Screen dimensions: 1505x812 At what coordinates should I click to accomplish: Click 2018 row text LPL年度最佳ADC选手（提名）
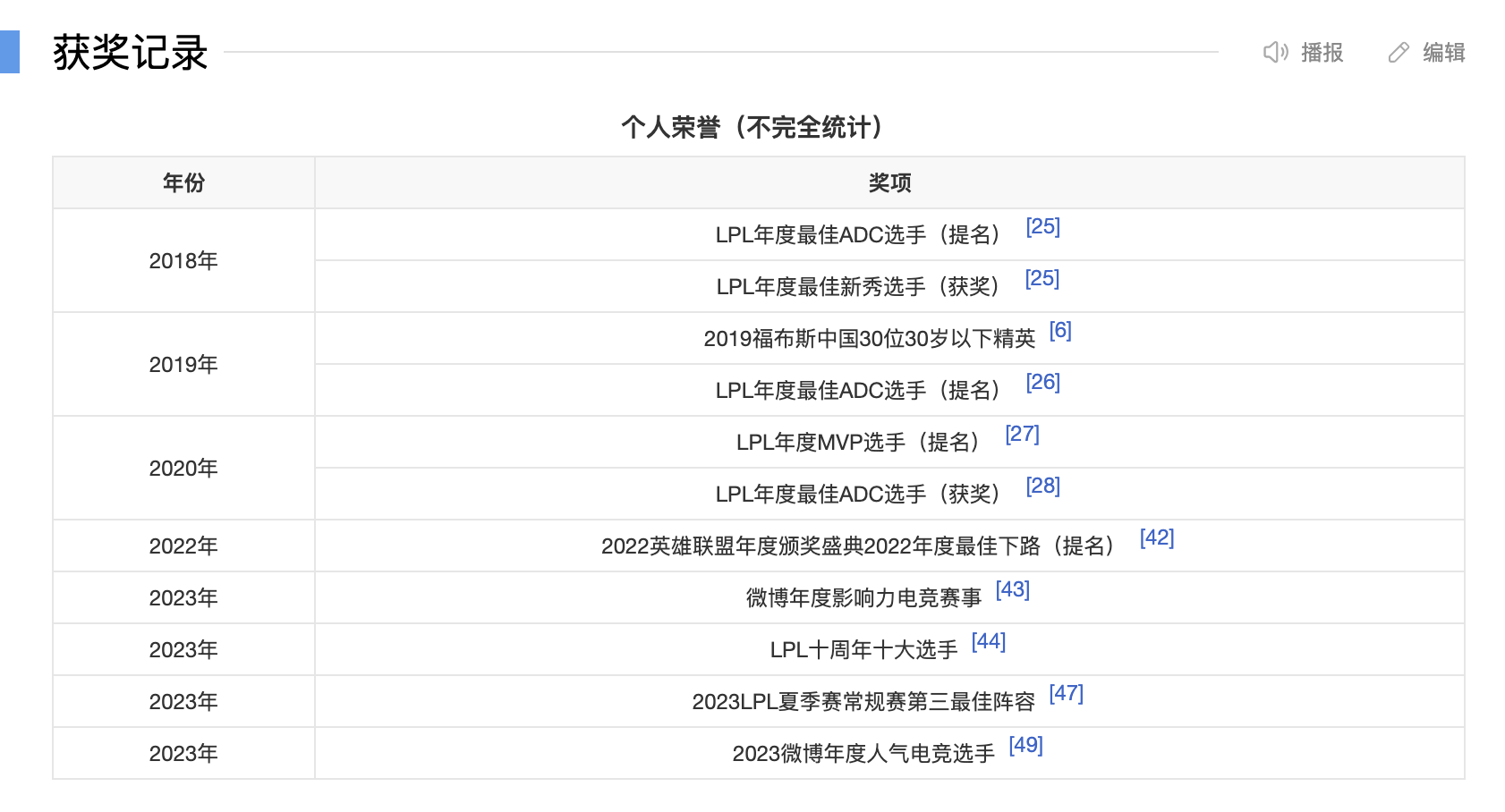pos(861,234)
